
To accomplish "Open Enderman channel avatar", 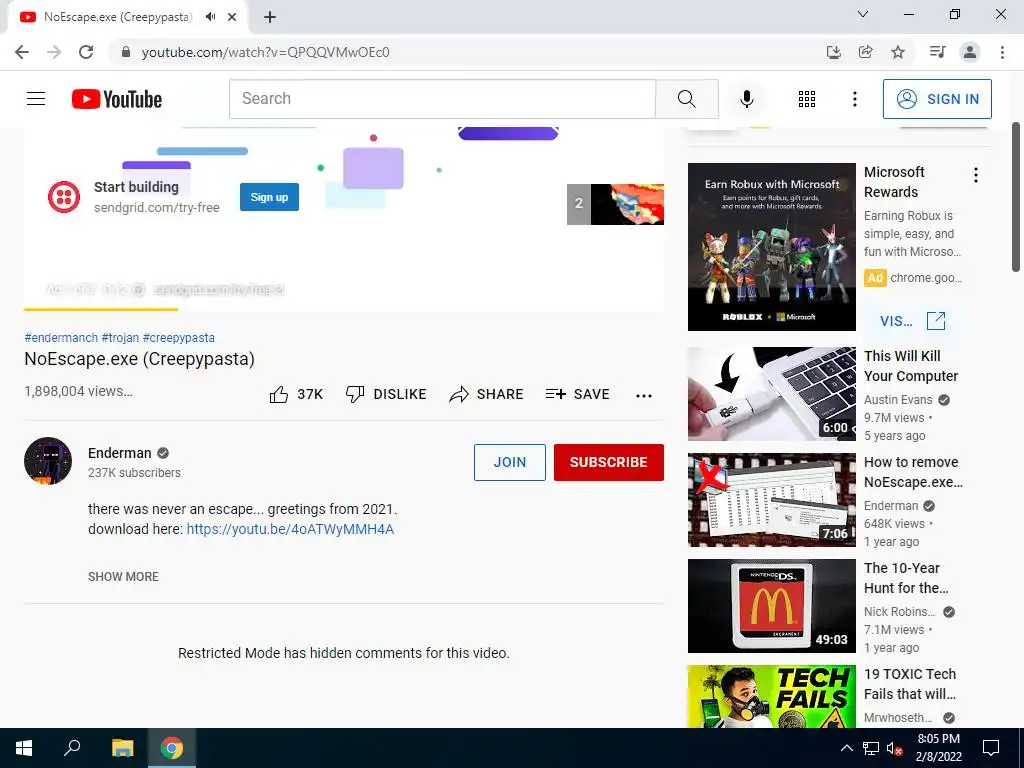I will pos(48,461).
